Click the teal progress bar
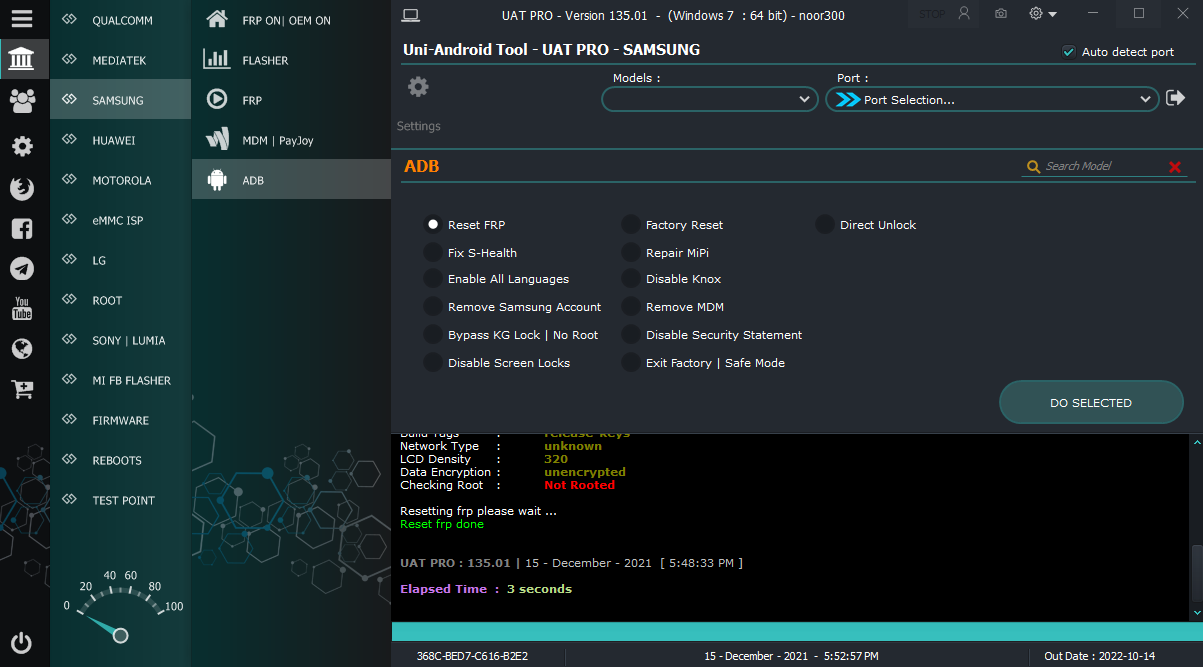The image size is (1203, 667). click(x=797, y=631)
